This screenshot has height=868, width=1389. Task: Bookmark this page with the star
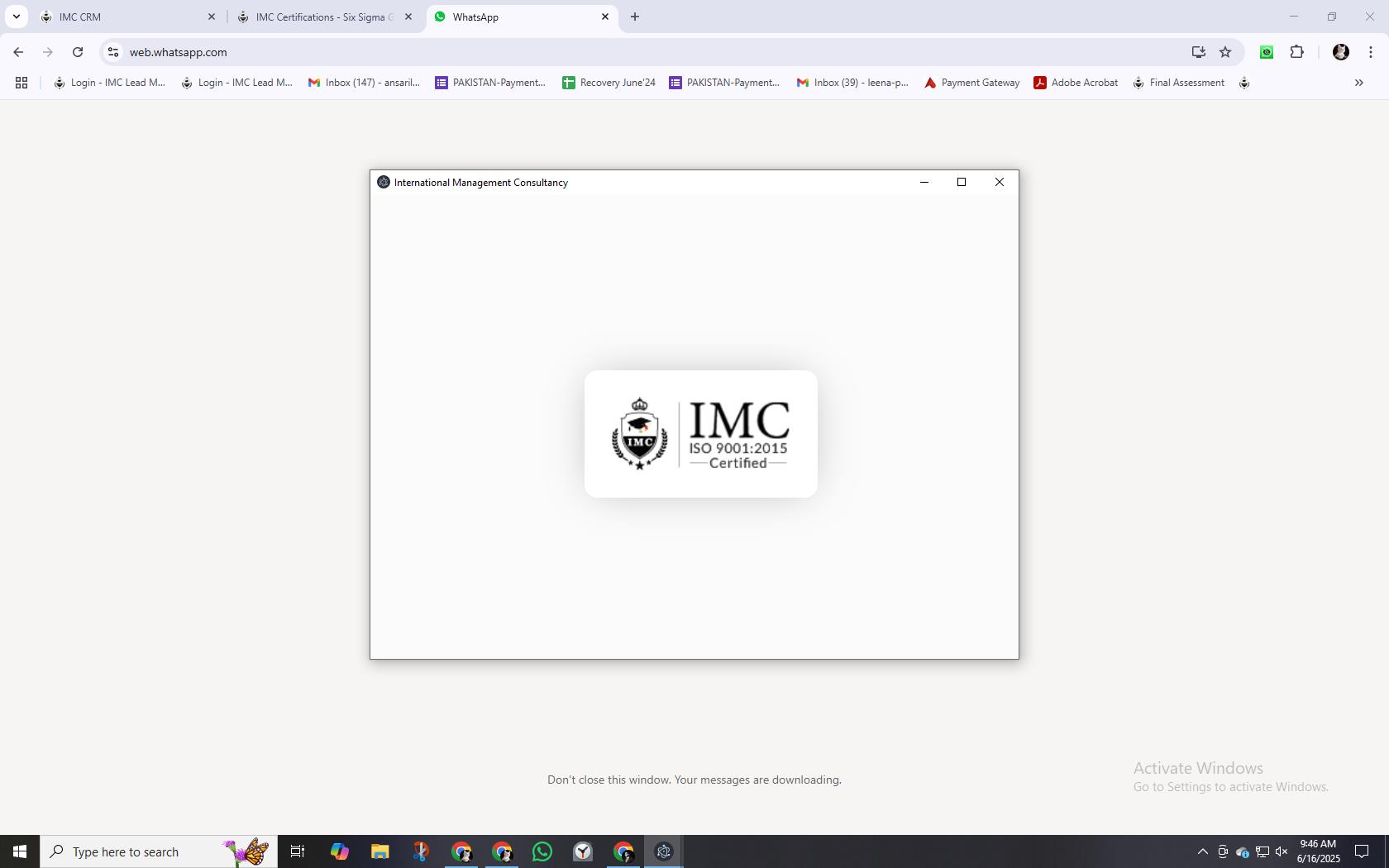[1225, 52]
